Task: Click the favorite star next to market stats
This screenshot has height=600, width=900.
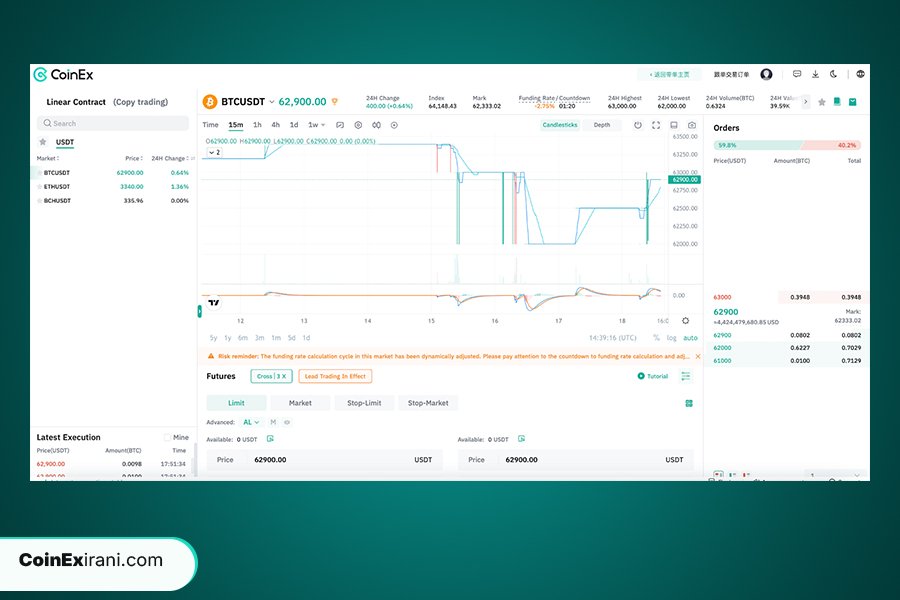Action: tap(822, 102)
